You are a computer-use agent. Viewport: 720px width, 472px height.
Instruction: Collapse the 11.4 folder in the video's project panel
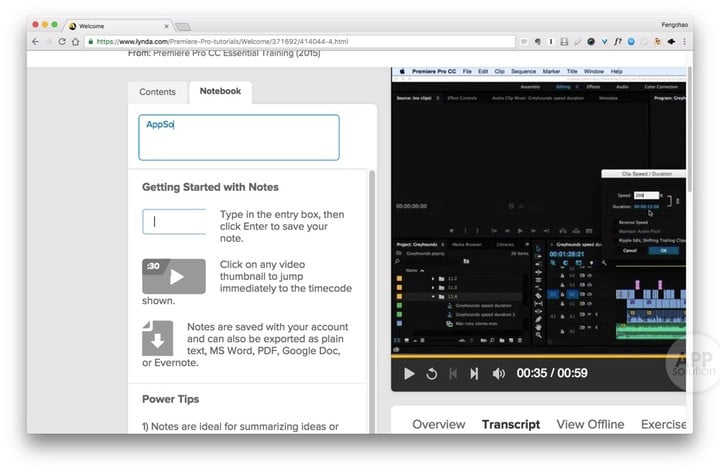(433, 297)
